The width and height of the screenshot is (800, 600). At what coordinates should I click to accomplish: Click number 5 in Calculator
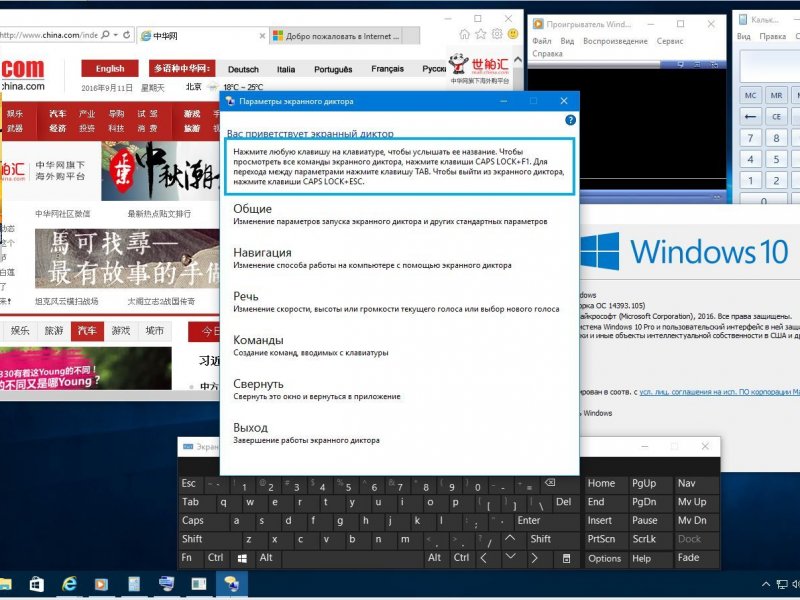(x=777, y=160)
